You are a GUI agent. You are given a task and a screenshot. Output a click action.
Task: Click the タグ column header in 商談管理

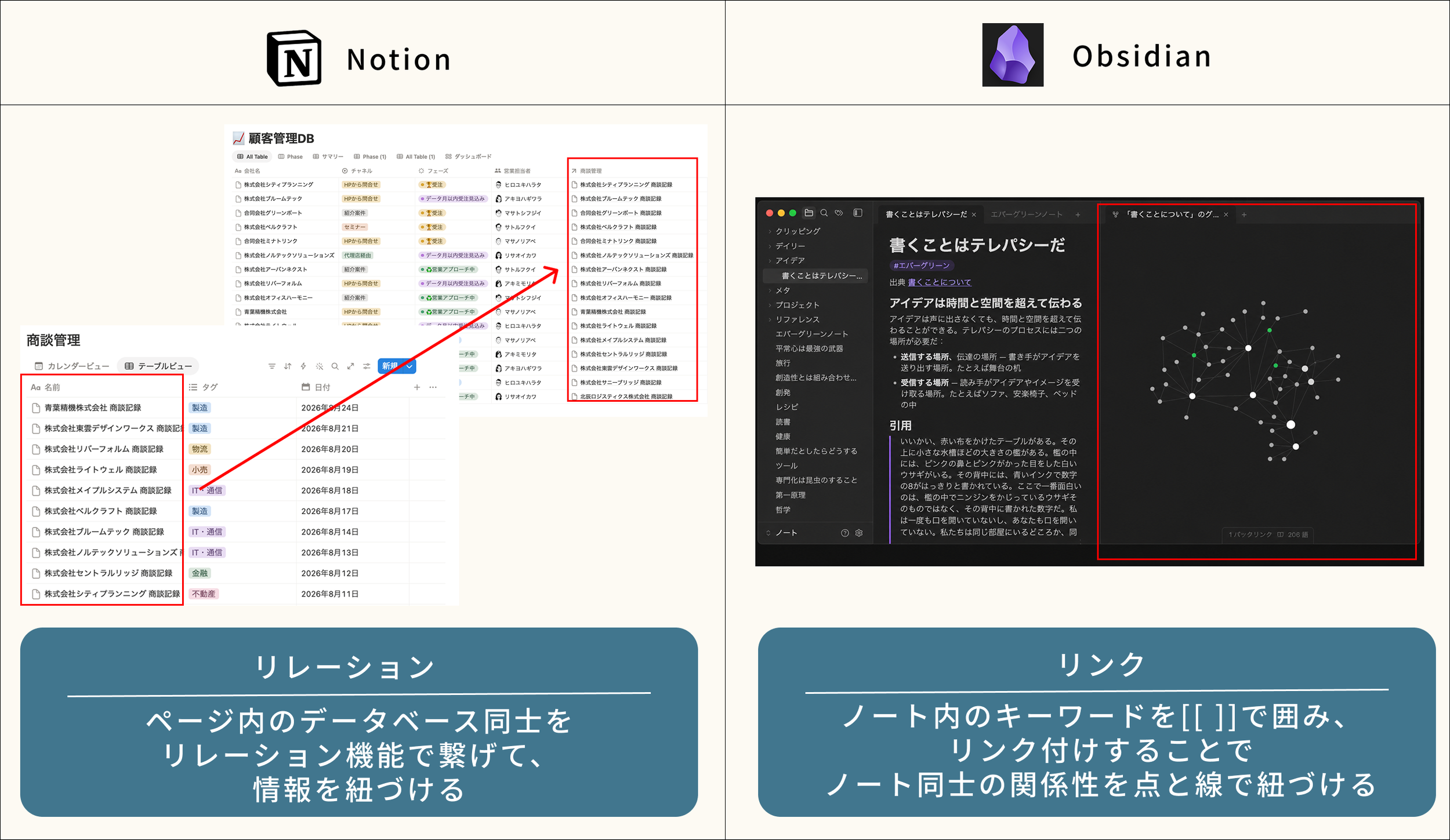204,387
